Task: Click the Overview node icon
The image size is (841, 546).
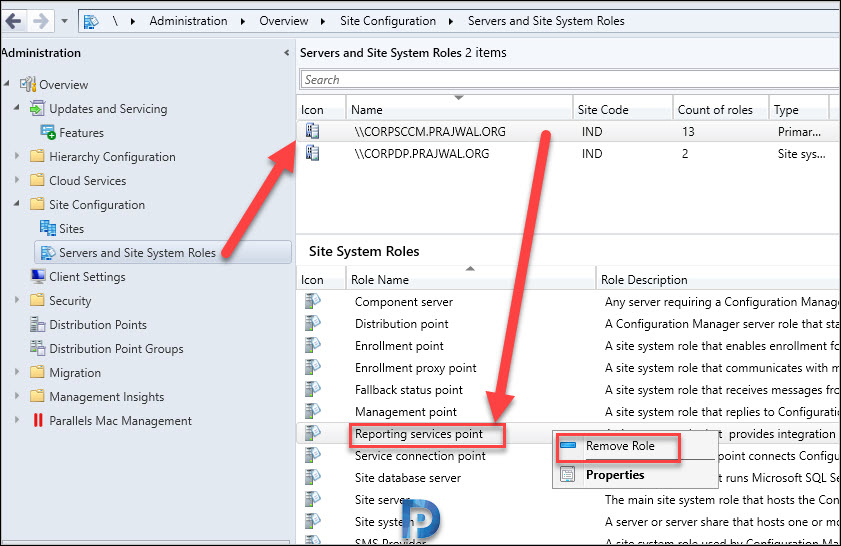Action: (x=28, y=84)
